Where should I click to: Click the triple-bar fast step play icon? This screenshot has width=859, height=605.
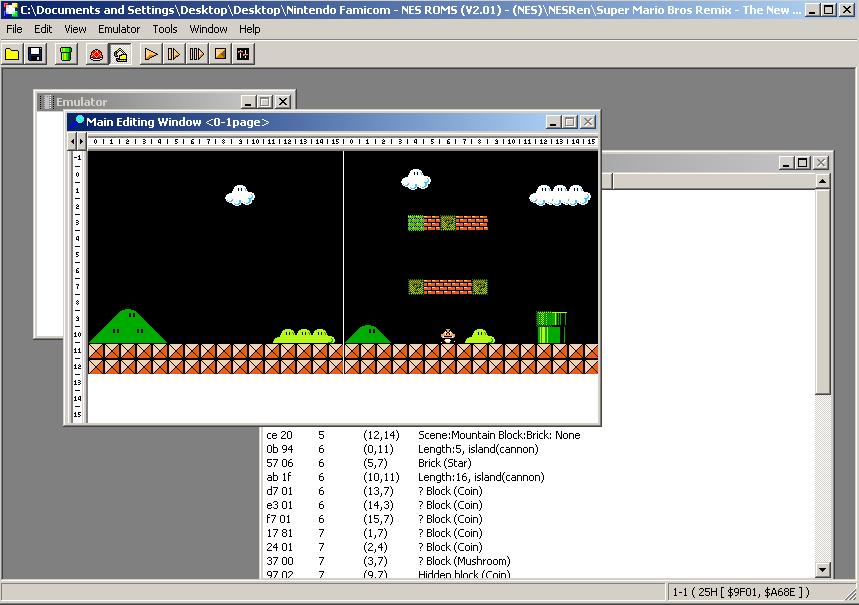[197, 54]
